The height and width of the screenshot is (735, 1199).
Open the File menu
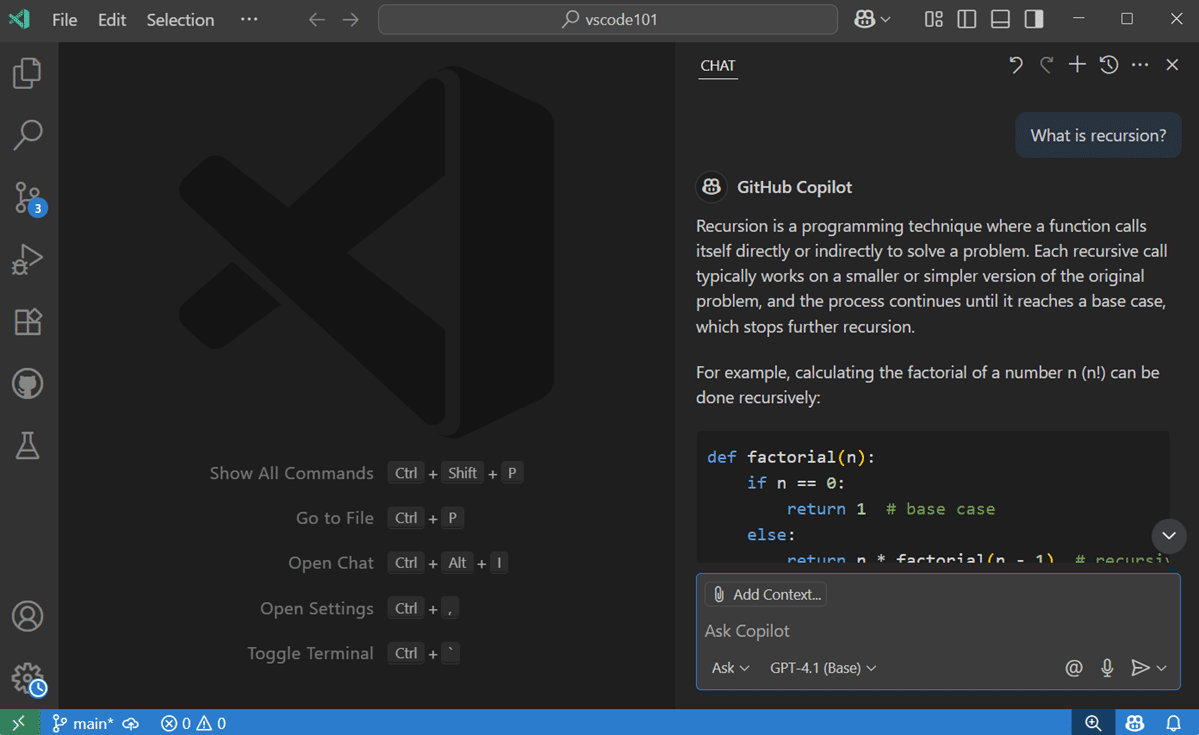[x=63, y=19]
